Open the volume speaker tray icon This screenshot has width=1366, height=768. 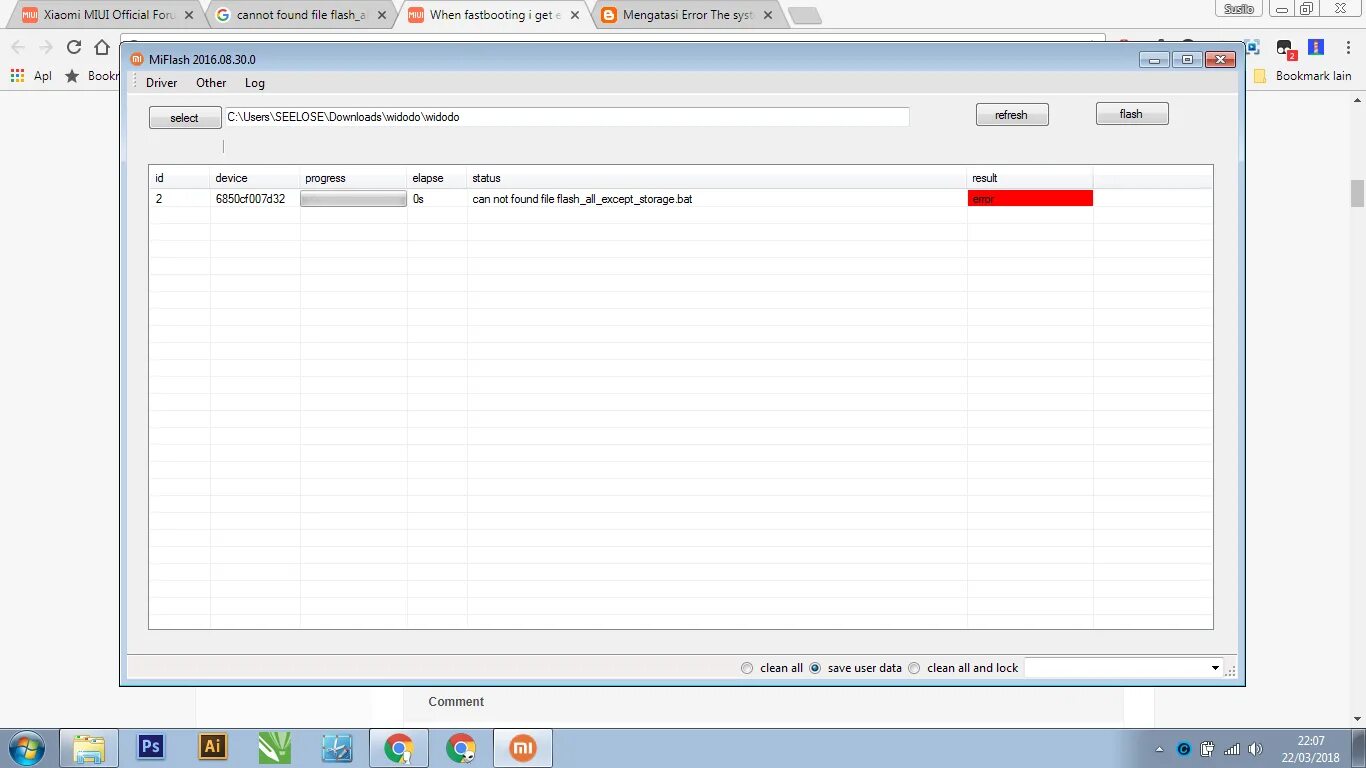coord(1255,749)
